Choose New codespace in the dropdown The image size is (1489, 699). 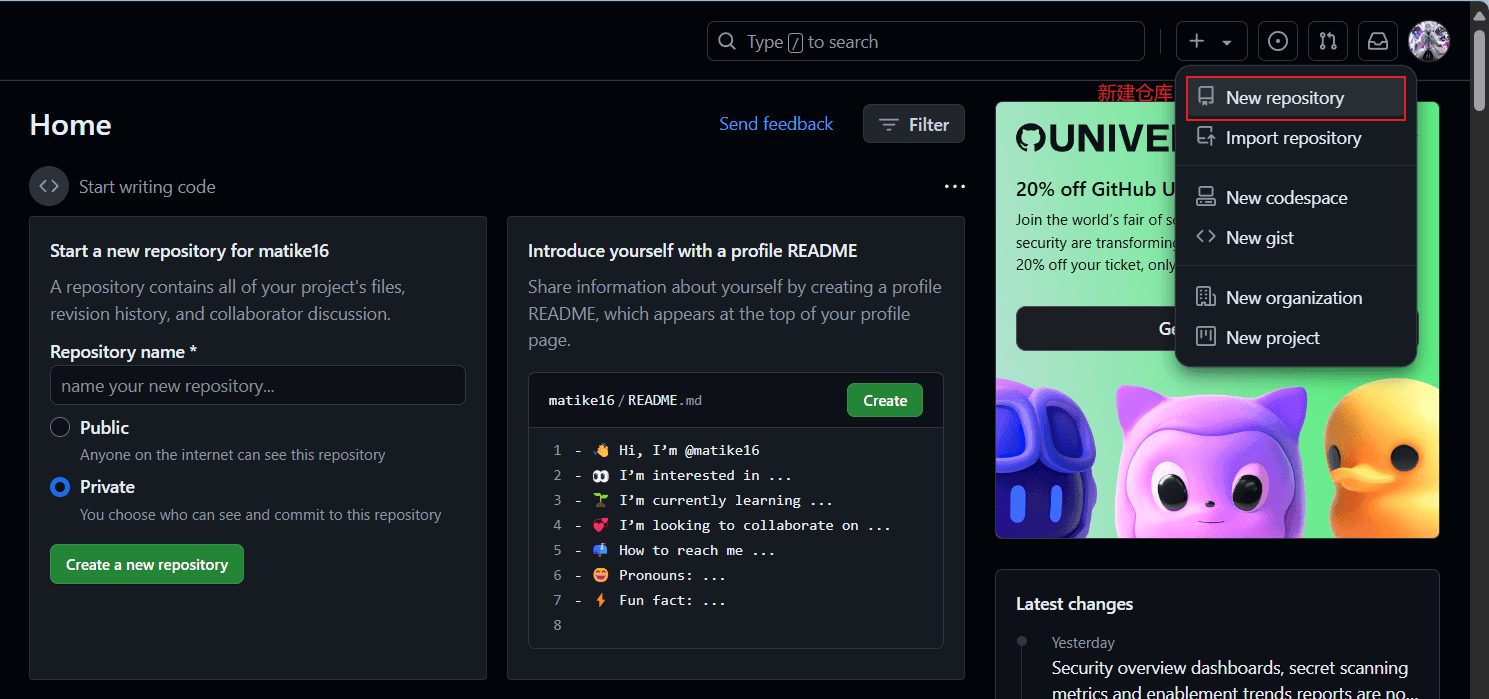point(1296,198)
